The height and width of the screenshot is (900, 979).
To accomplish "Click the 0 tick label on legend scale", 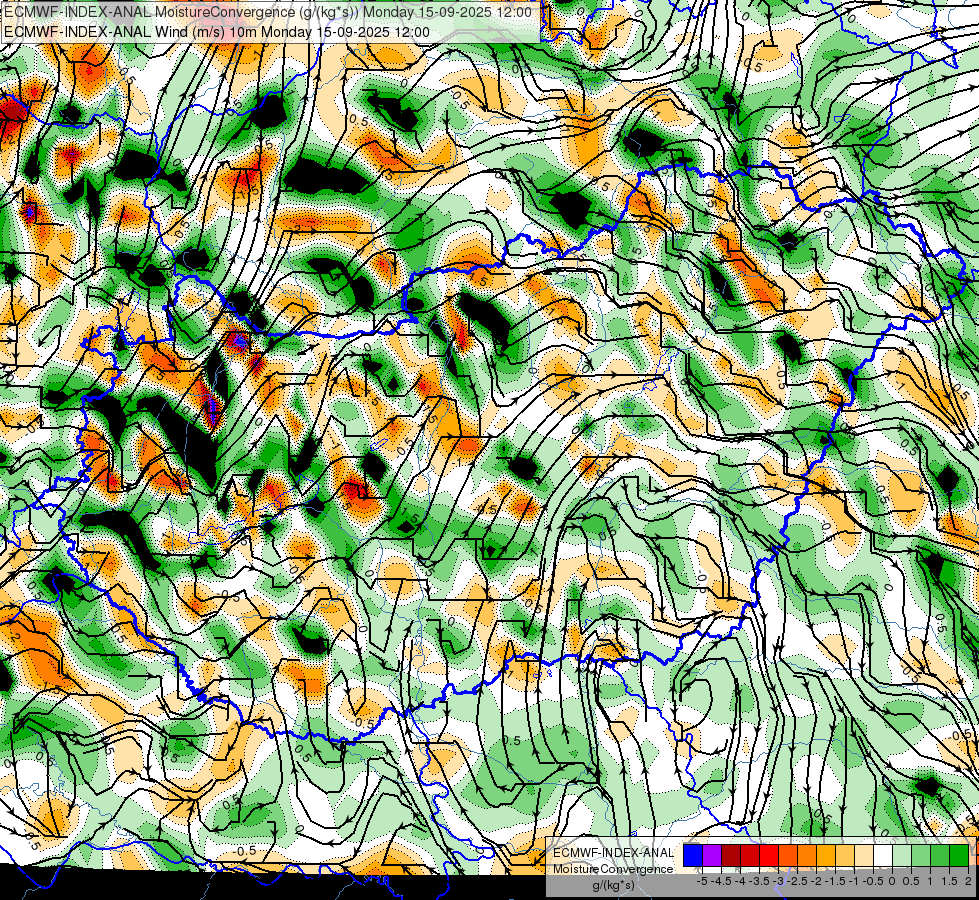I will coord(892,881).
